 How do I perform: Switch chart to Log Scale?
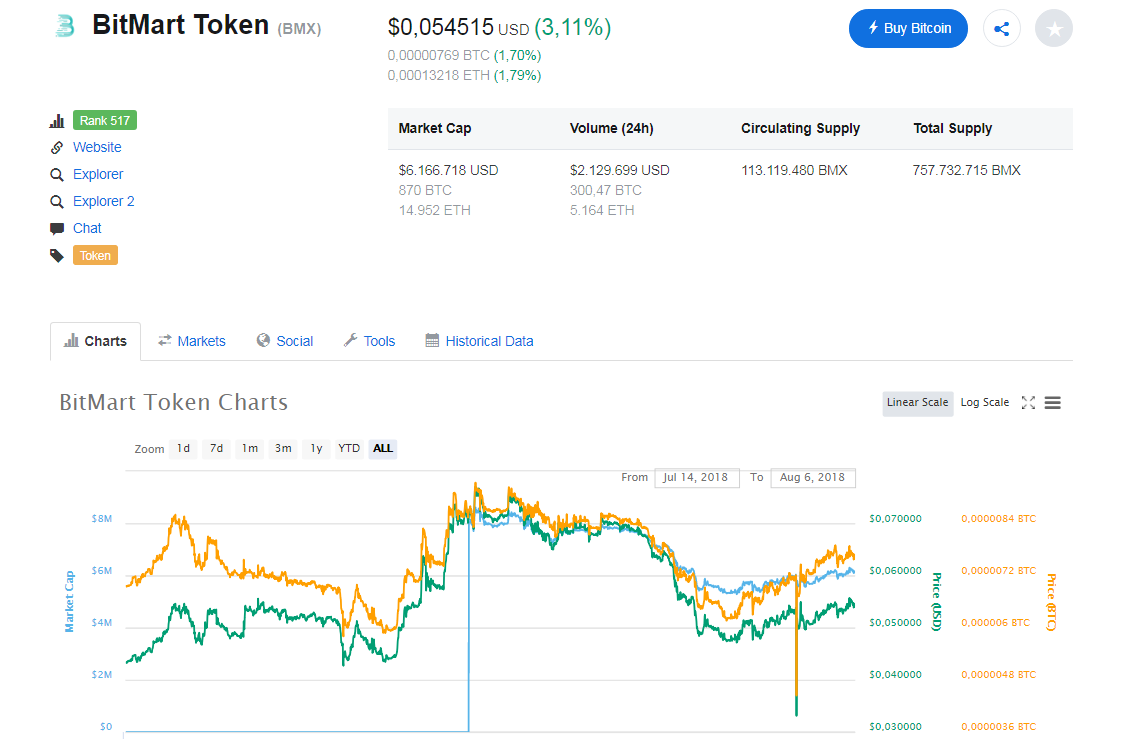984,403
